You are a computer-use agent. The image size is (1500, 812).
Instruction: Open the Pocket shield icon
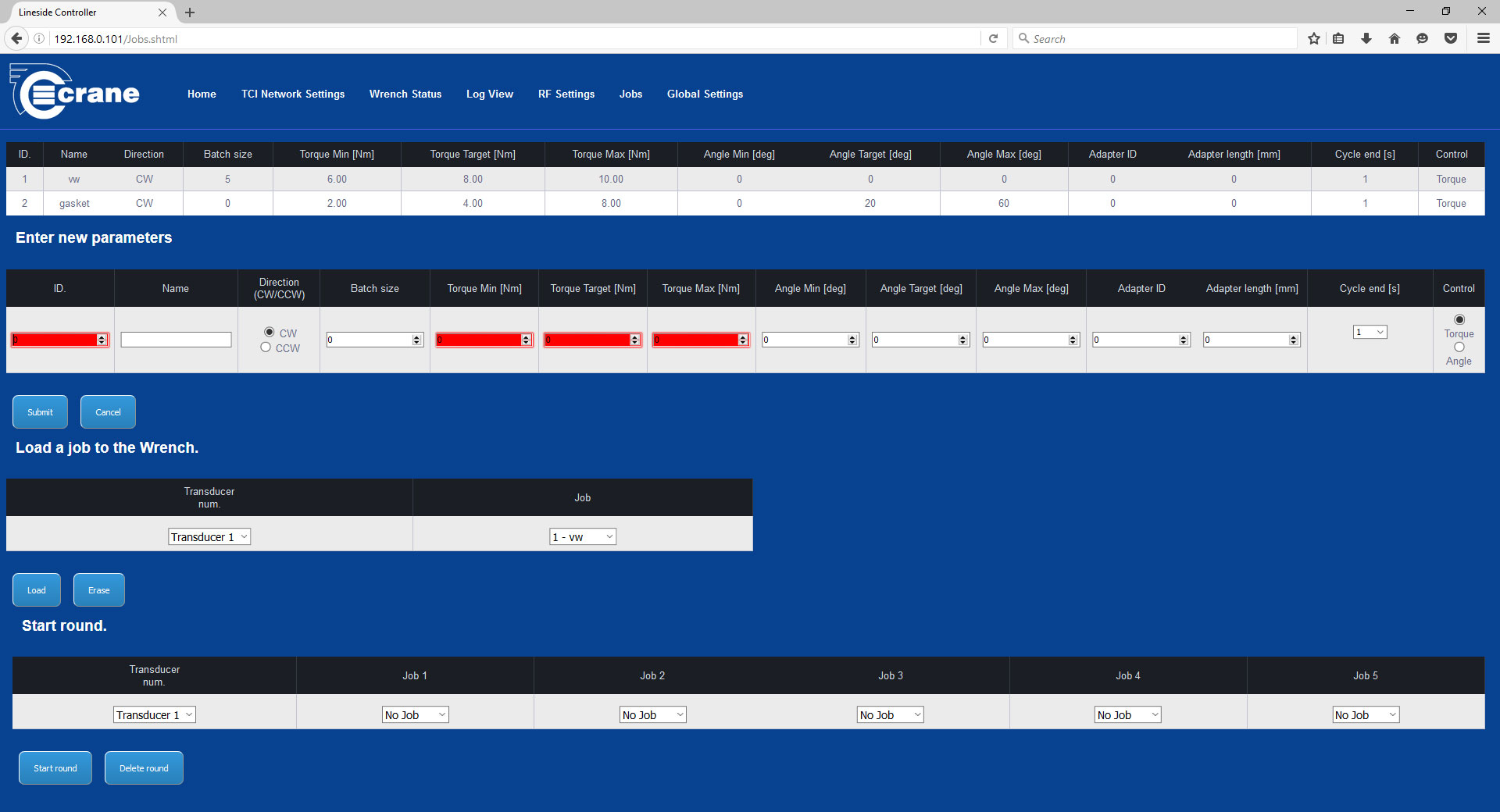coord(1451,38)
